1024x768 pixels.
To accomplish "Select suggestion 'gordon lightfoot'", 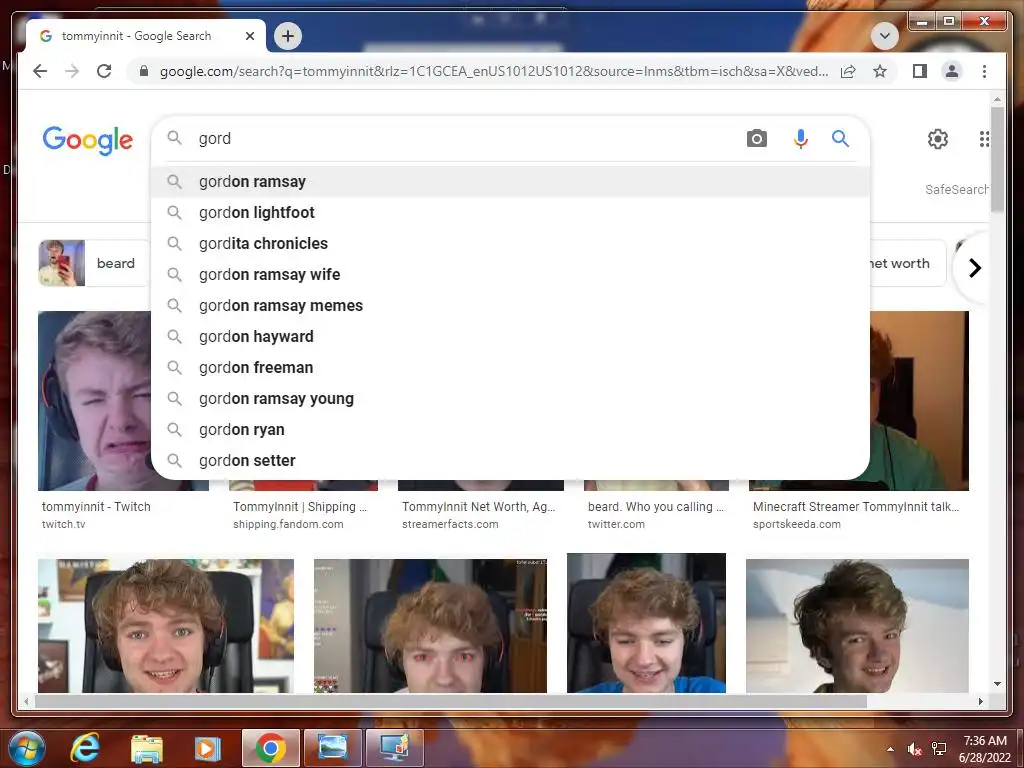I will (x=510, y=212).
